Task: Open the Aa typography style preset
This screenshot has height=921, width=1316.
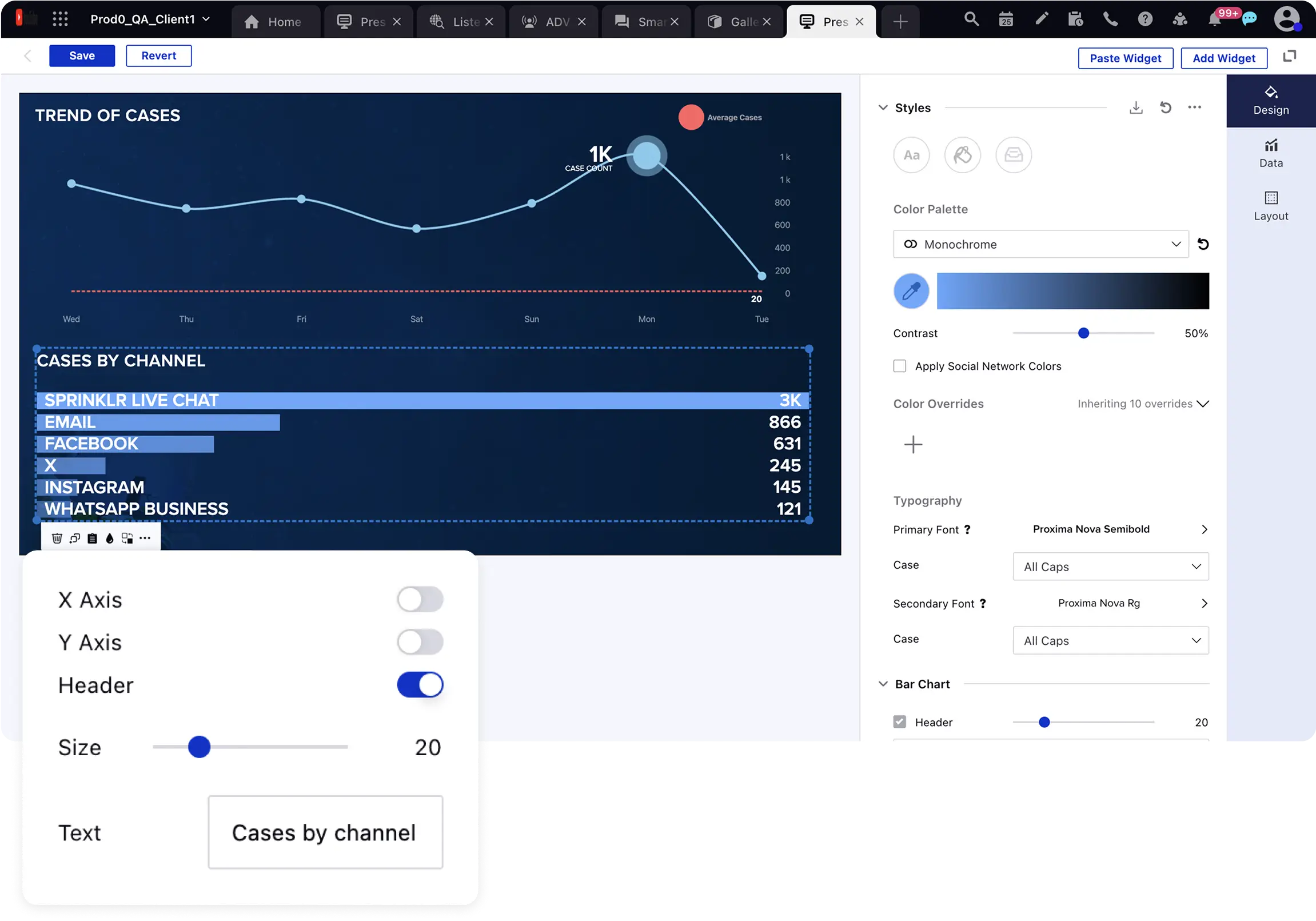Action: [x=911, y=156]
